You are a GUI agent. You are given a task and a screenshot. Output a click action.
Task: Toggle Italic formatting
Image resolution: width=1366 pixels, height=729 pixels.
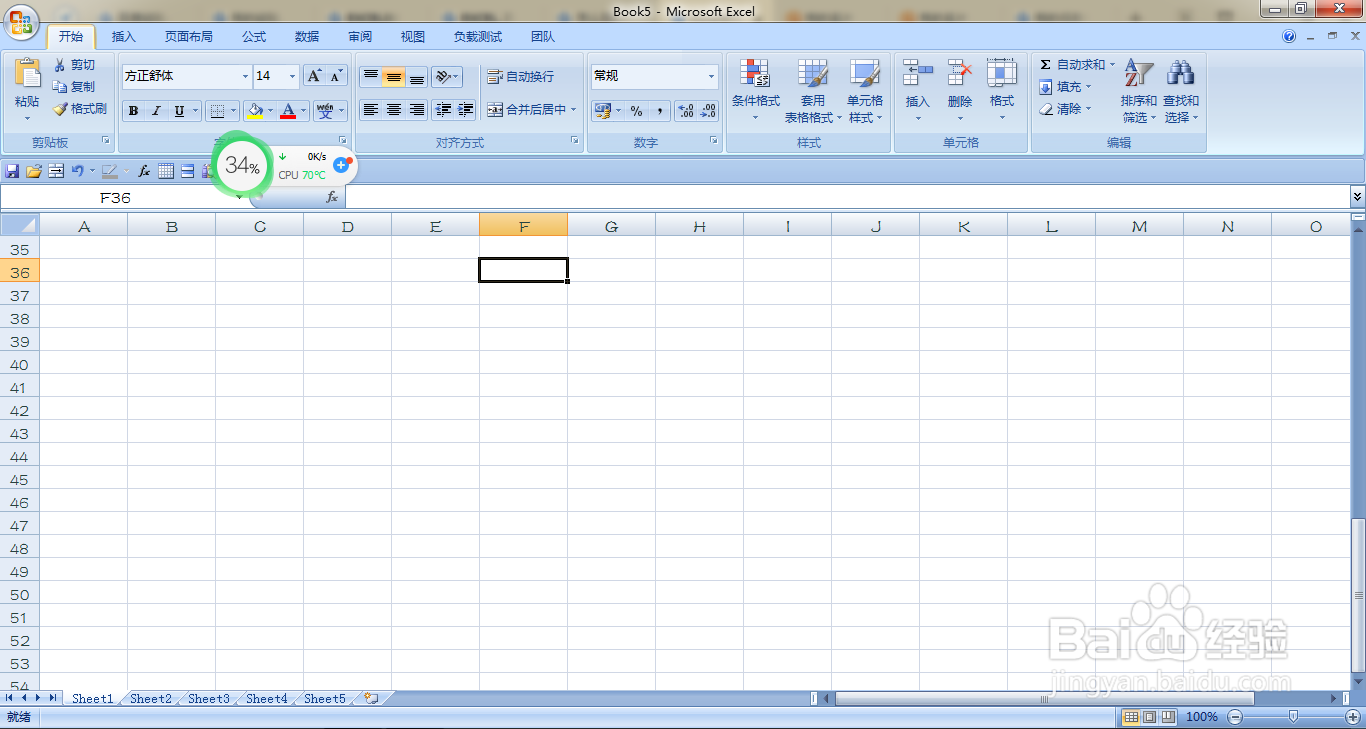(x=156, y=111)
